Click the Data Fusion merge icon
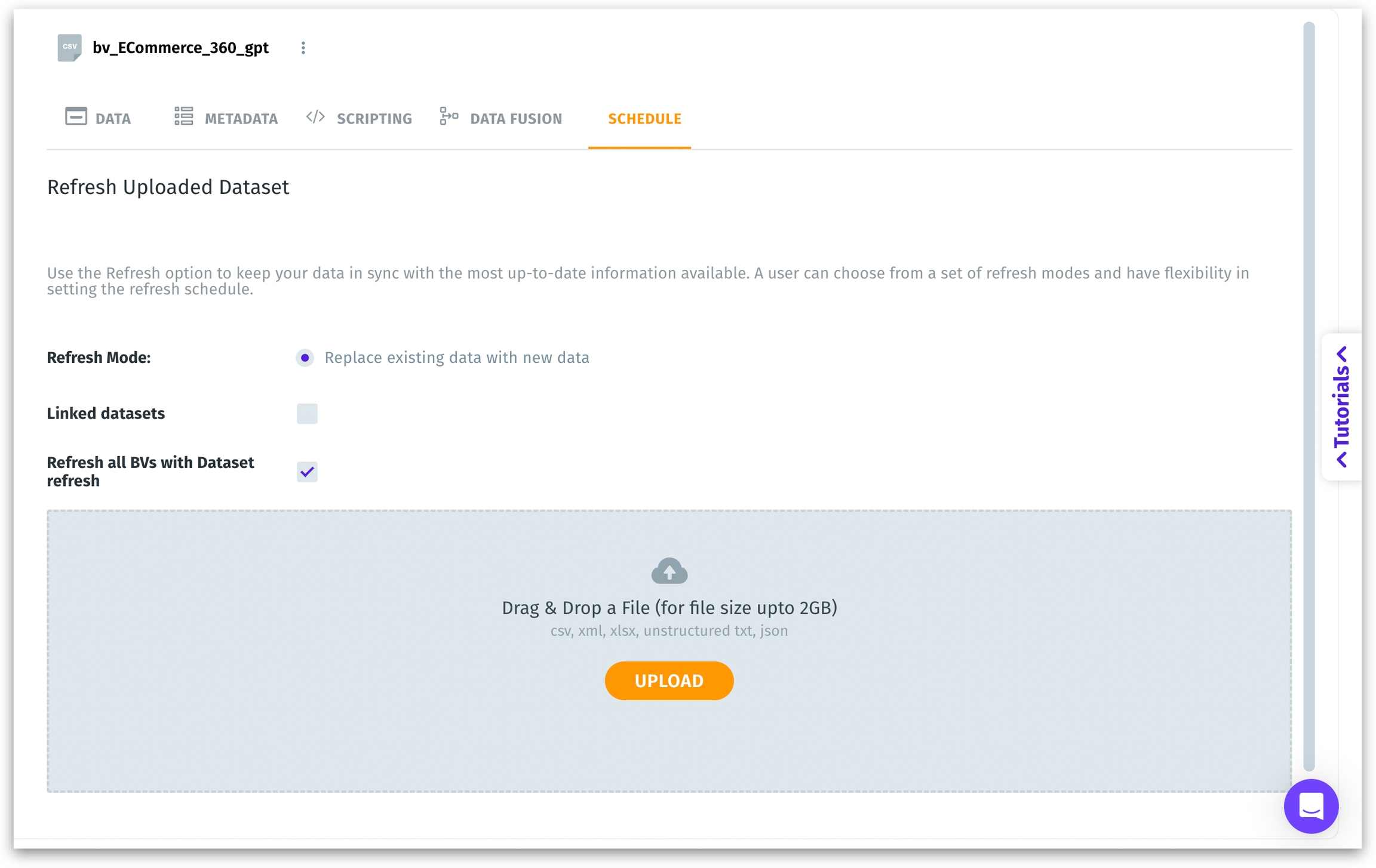The width and height of the screenshot is (1376, 868). click(449, 116)
